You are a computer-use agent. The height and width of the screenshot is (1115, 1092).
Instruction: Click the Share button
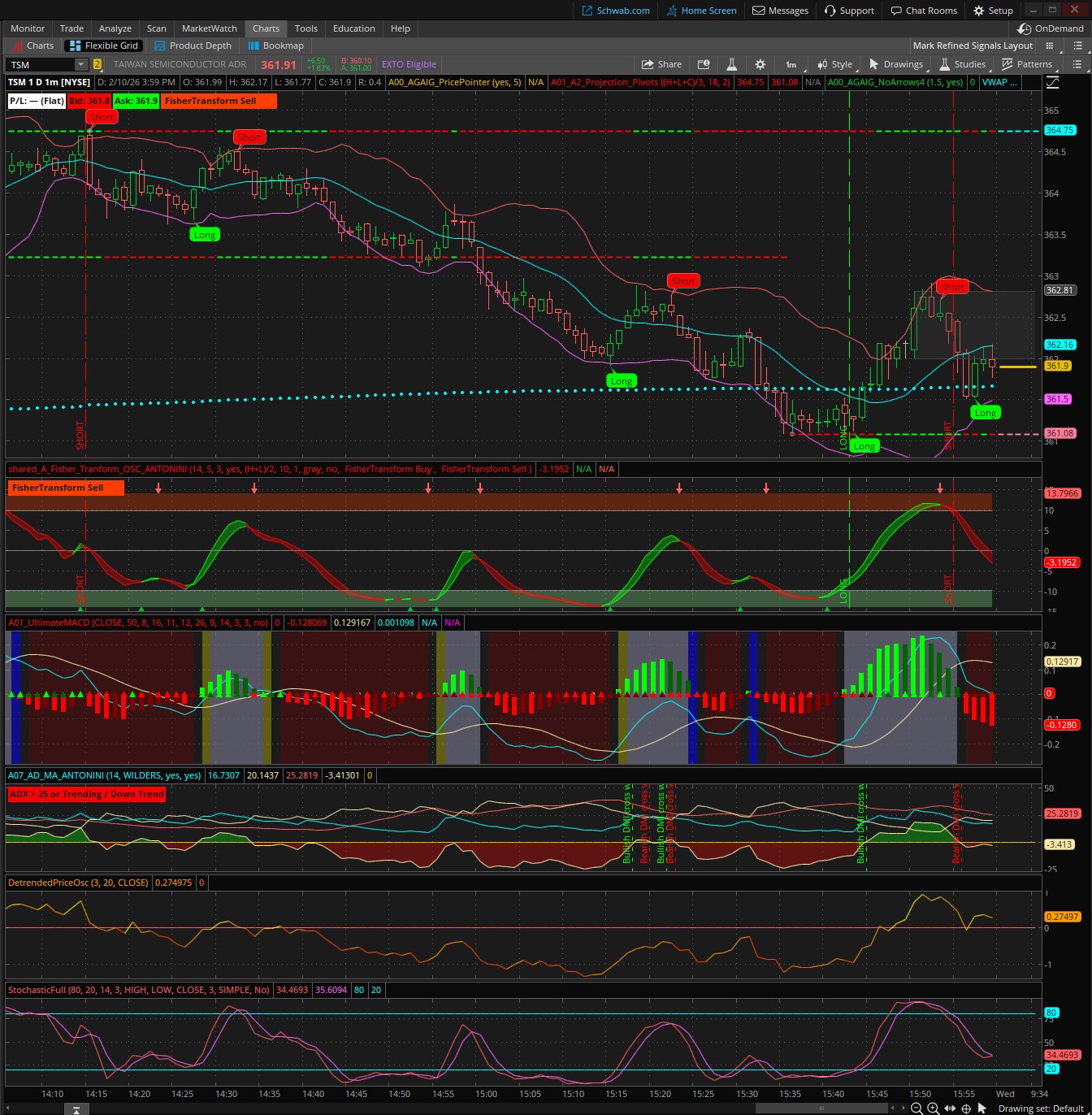coord(661,64)
